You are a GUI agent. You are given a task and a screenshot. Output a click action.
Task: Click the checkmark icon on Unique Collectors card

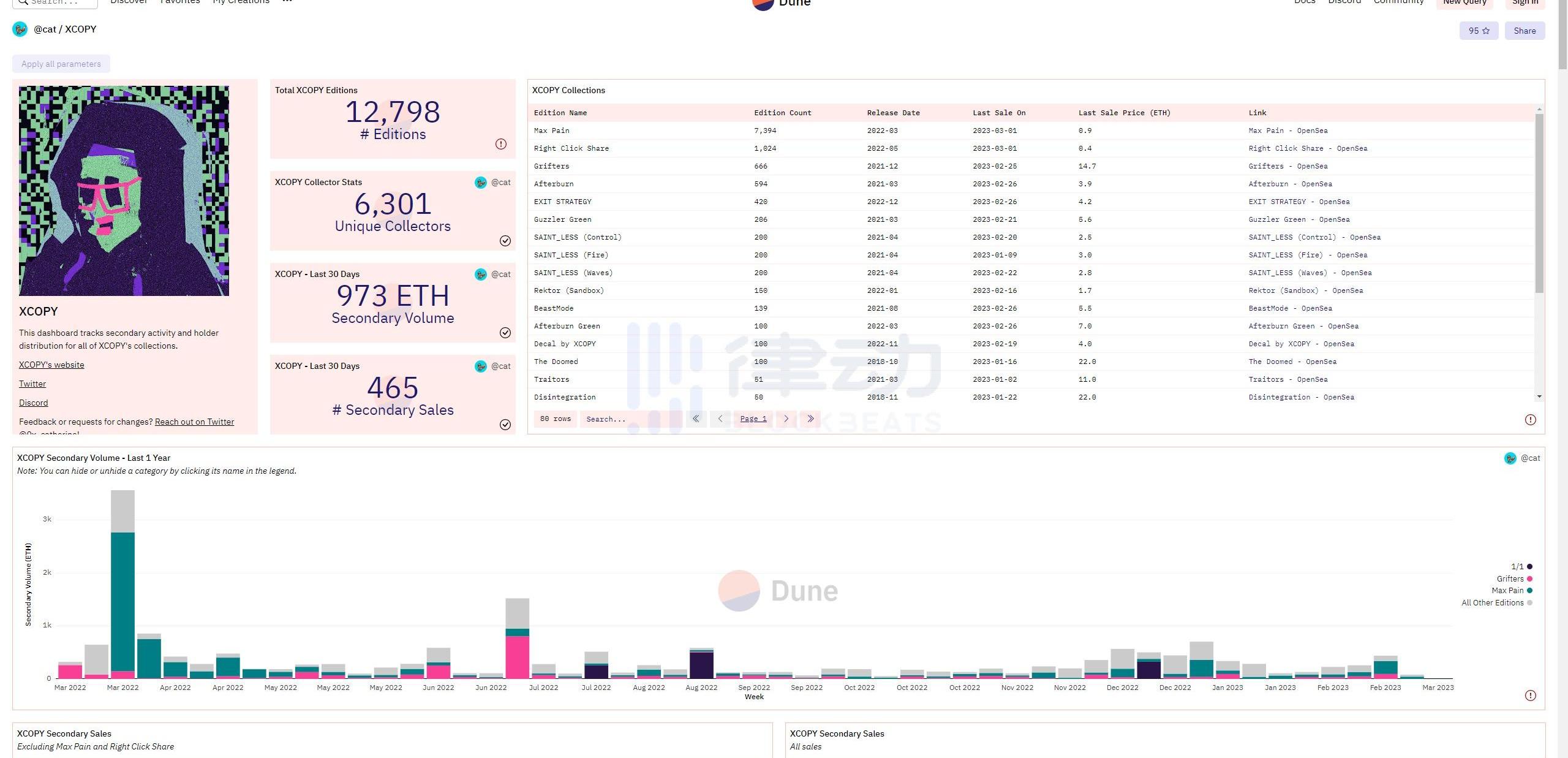[x=505, y=241]
